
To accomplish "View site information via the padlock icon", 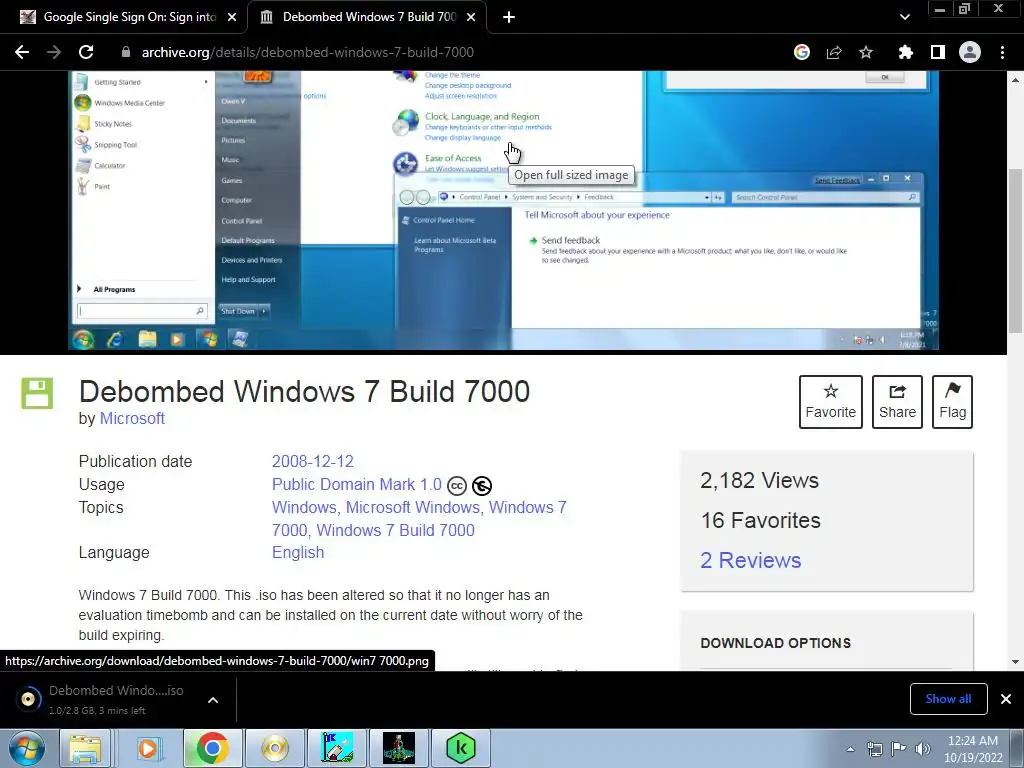I will [126, 52].
